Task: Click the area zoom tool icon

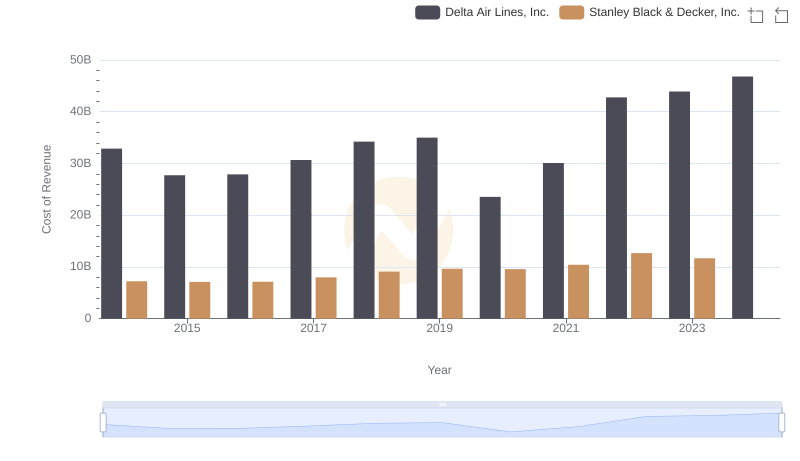Action: tap(756, 15)
